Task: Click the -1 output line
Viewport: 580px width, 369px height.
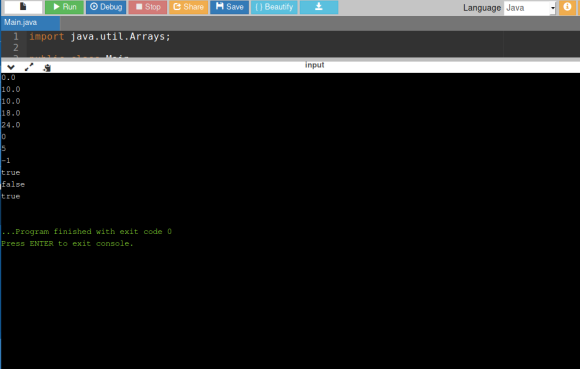Action: (6, 160)
